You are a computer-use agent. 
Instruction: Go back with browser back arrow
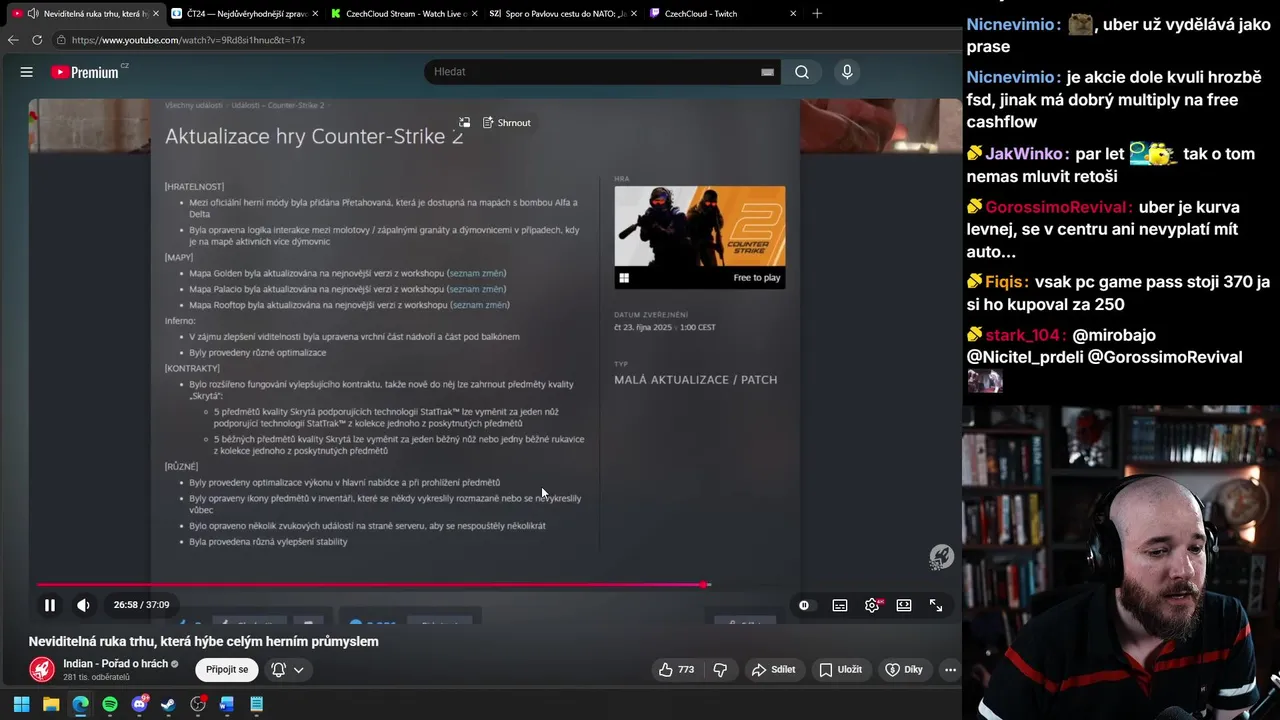13,40
